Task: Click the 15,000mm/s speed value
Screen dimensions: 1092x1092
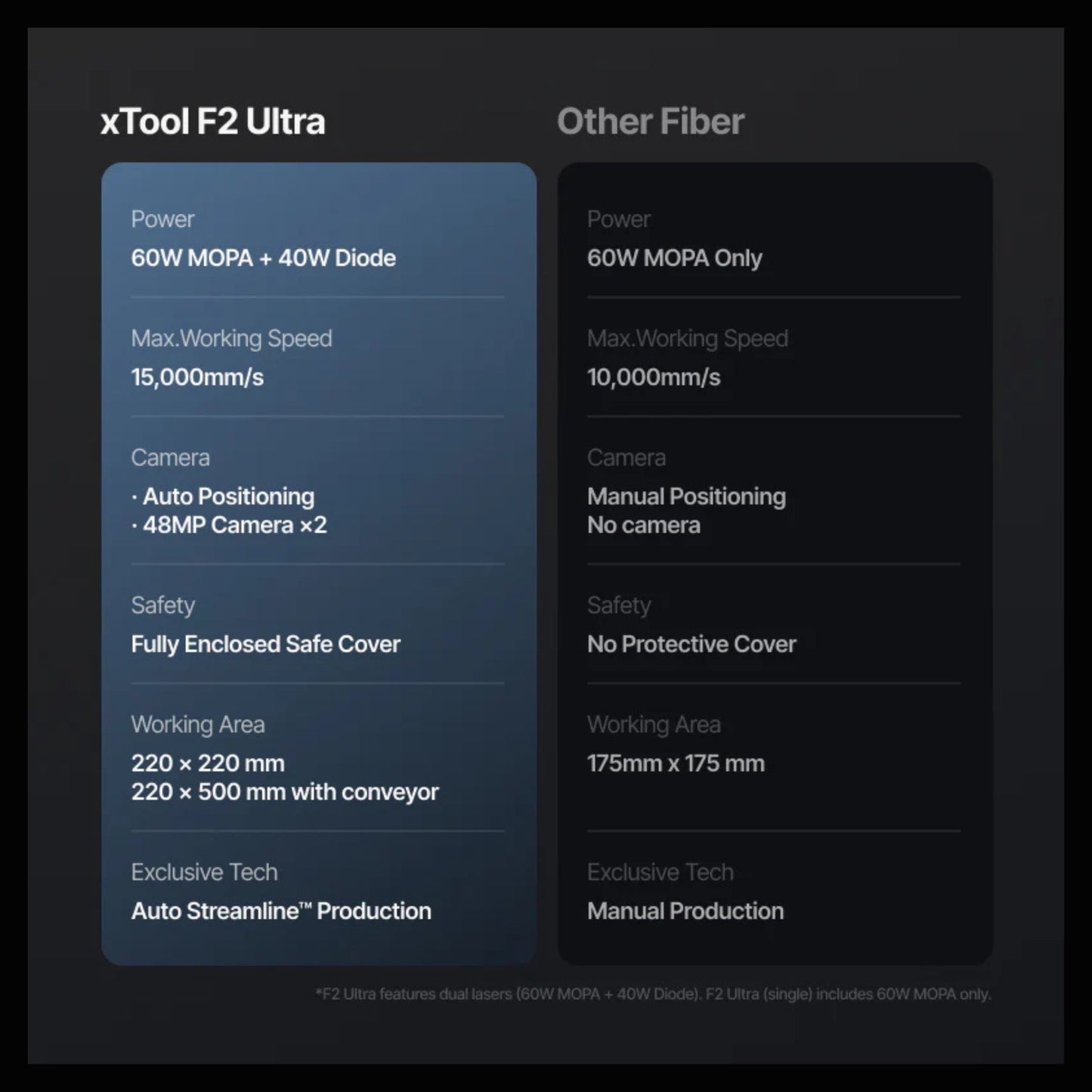Action: tap(197, 377)
